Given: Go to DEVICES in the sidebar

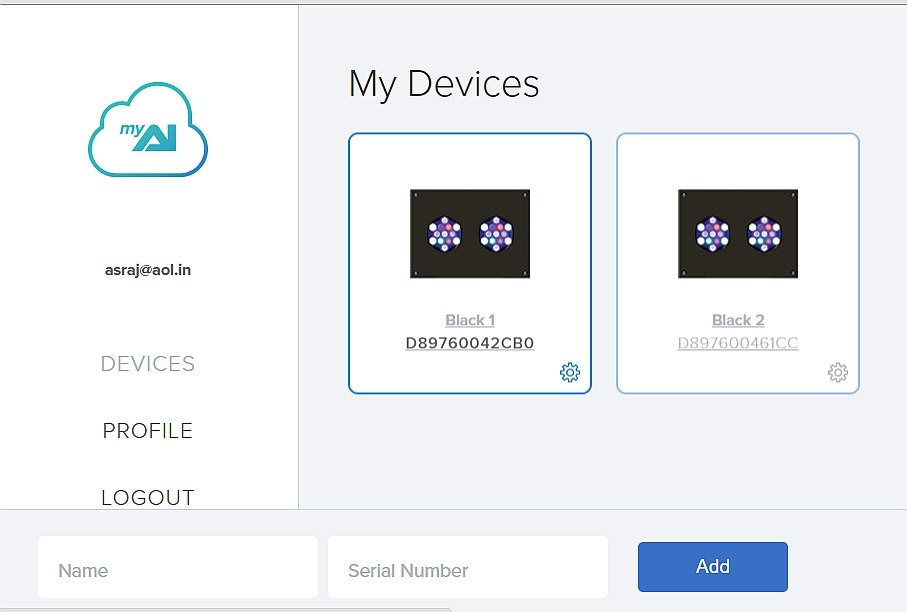Looking at the screenshot, I should pos(148,364).
